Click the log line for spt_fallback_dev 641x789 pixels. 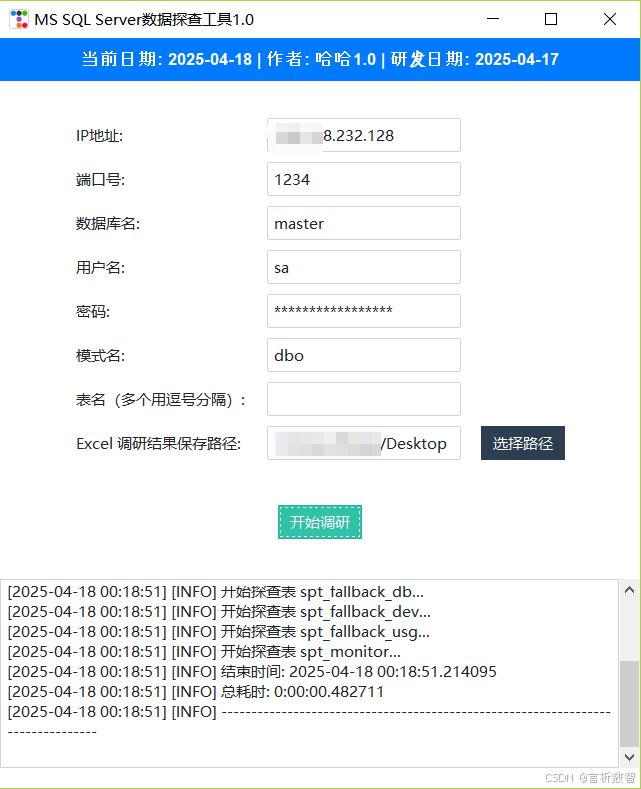pos(219,612)
